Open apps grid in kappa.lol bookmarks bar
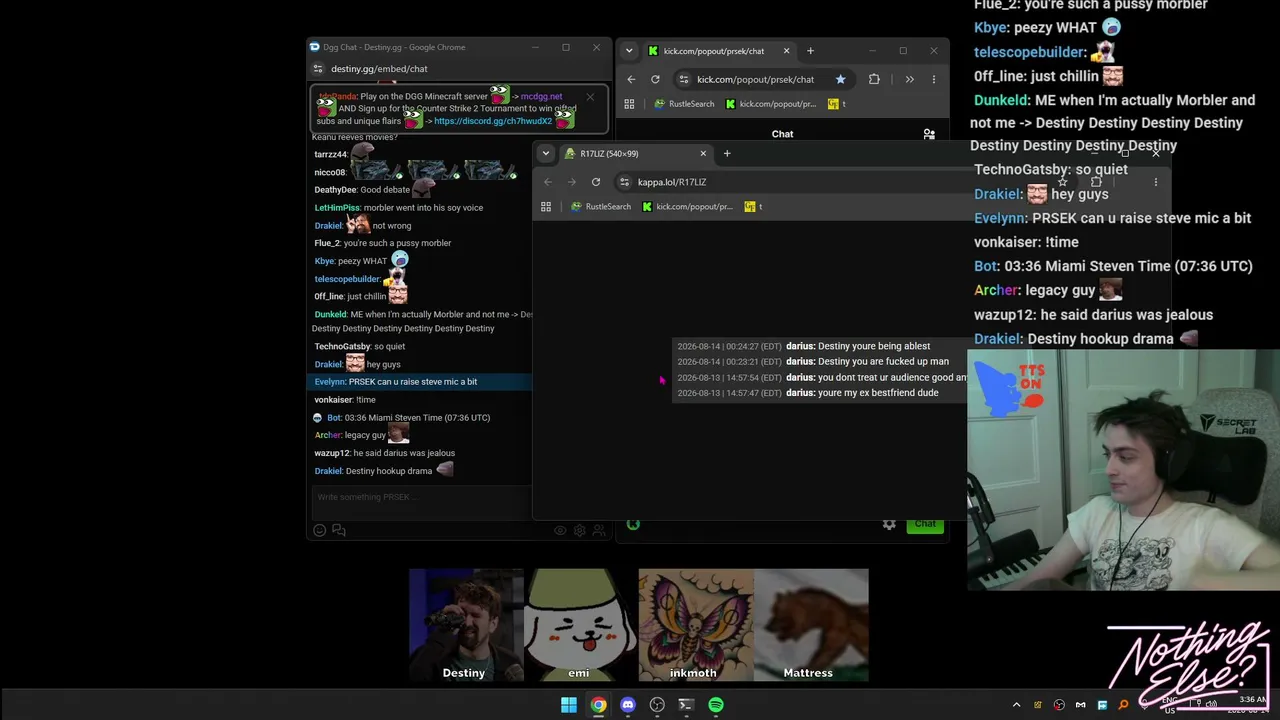 click(x=546, y=207)
